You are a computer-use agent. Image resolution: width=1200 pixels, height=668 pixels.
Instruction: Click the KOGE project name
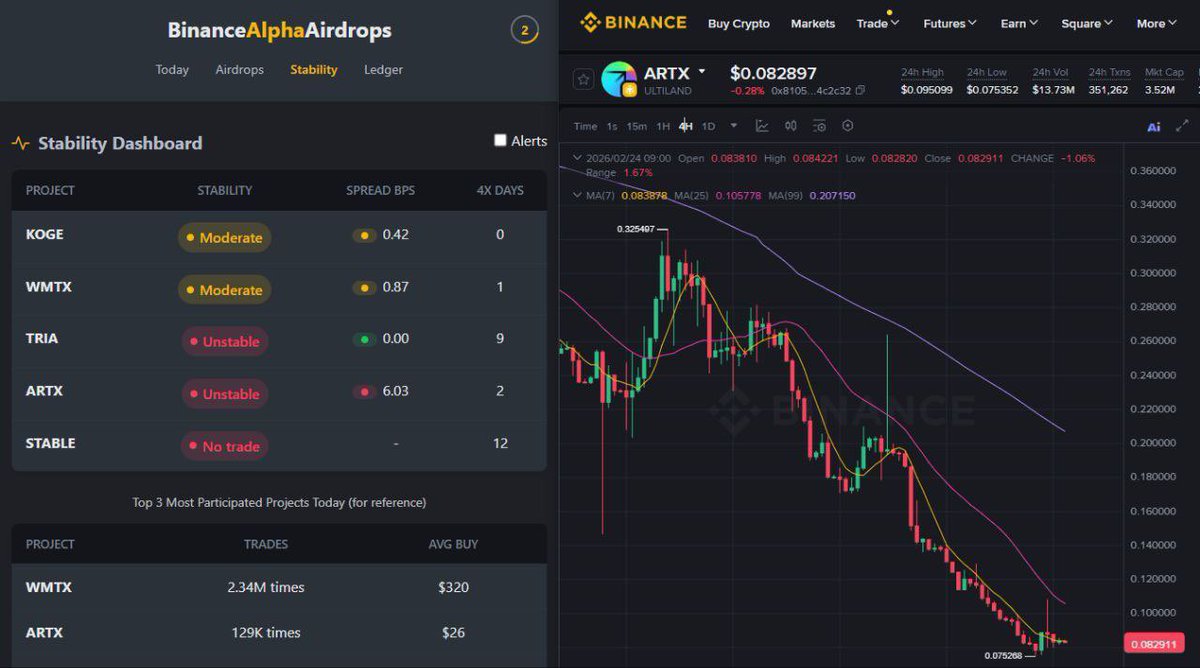pos(44,234)
